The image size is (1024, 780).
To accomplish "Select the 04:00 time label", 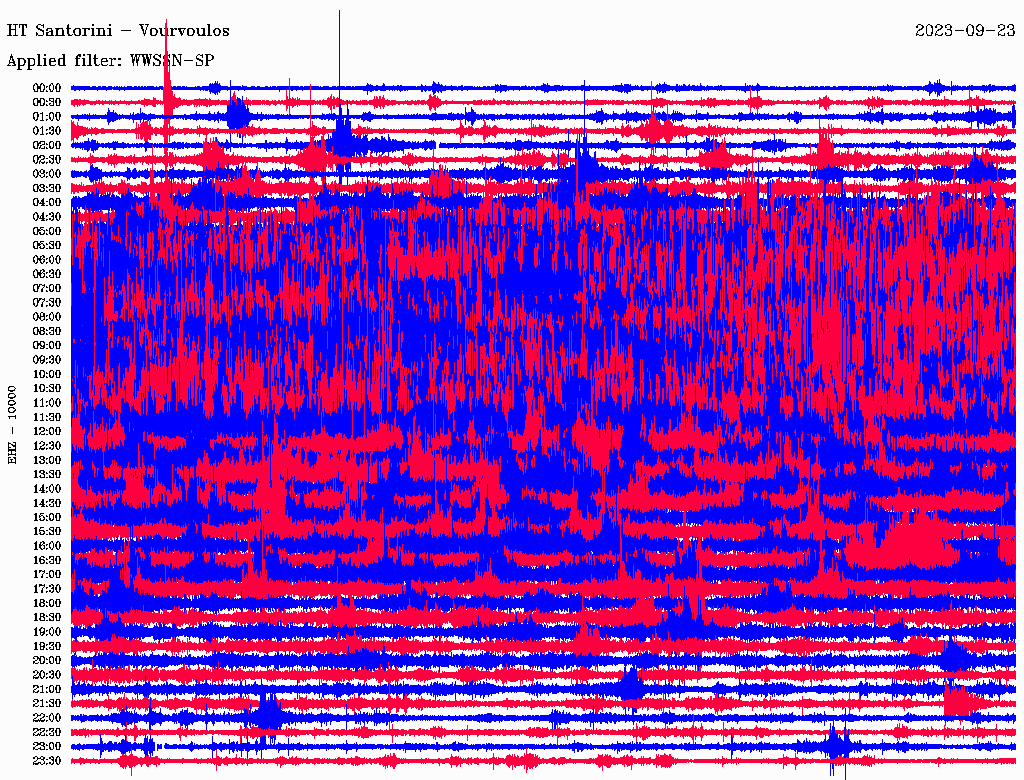I will (x=46, y=203).
